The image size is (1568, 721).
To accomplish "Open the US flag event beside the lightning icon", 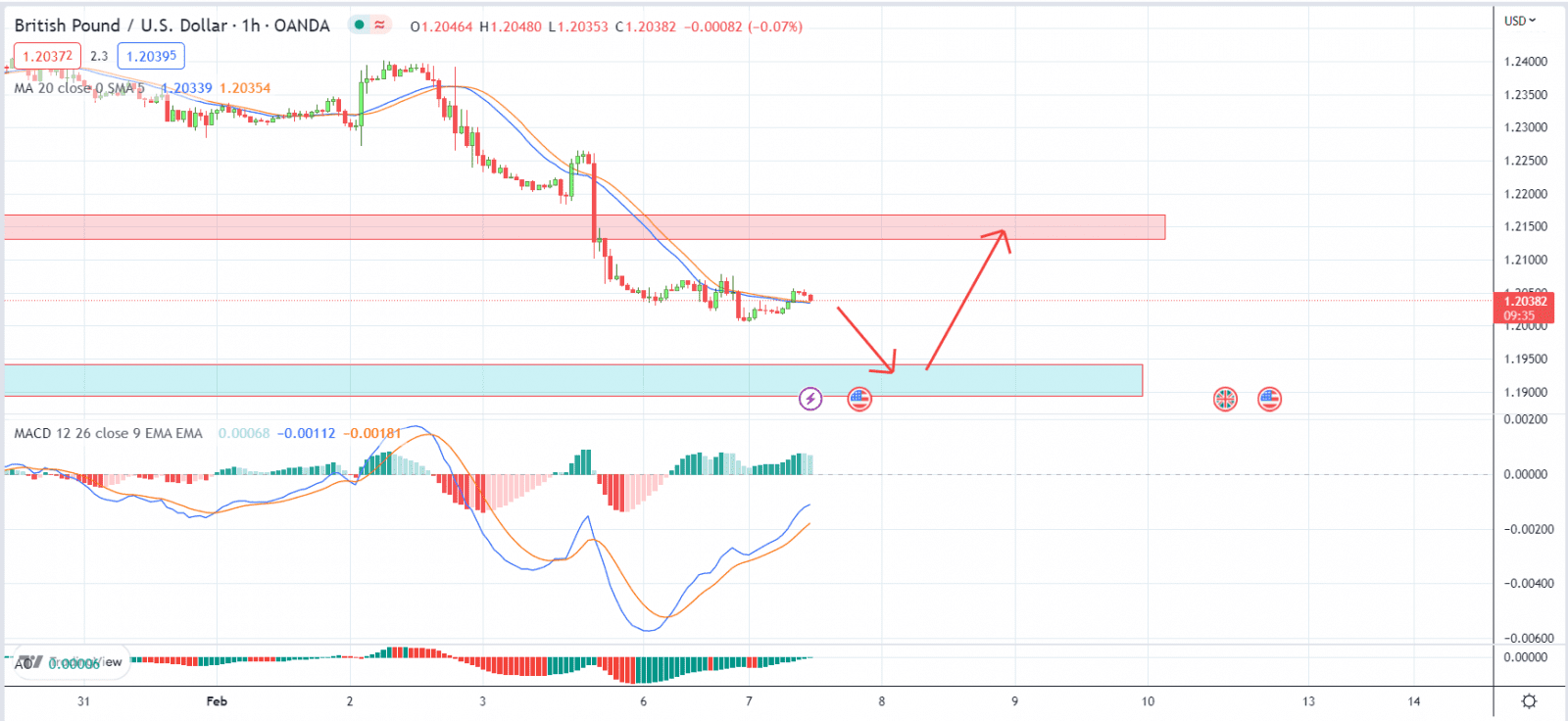I will 859,399.
